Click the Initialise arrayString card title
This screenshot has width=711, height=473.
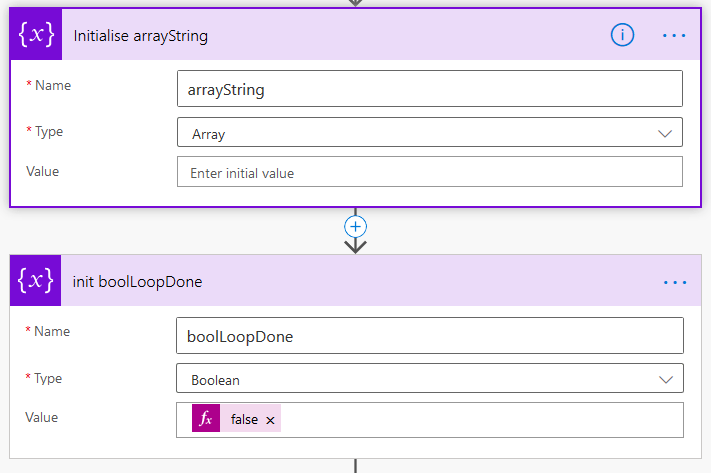click(141, 35)
